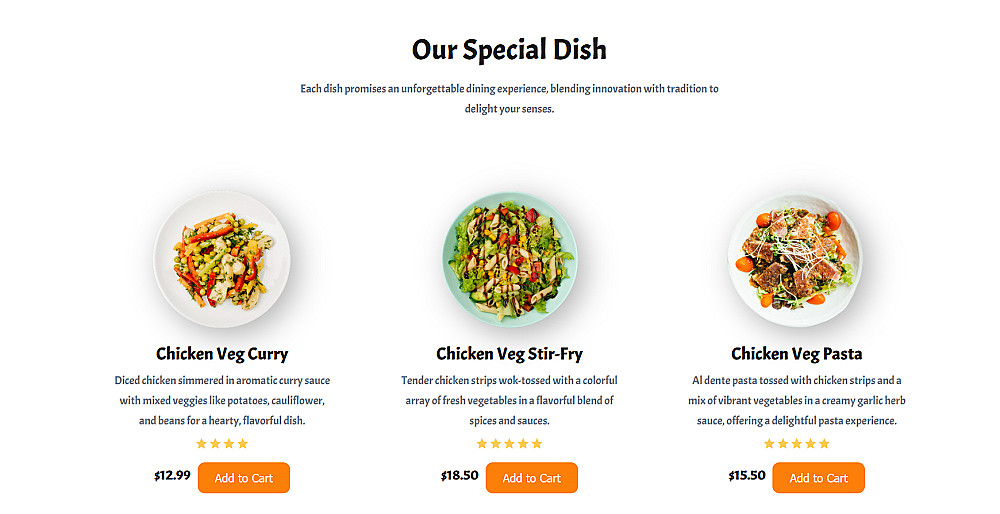The height and width of the screenshot is (514, 1000).
Task: View the Chicken Veg Pasta dish image
Action: (x=796, y=260)
